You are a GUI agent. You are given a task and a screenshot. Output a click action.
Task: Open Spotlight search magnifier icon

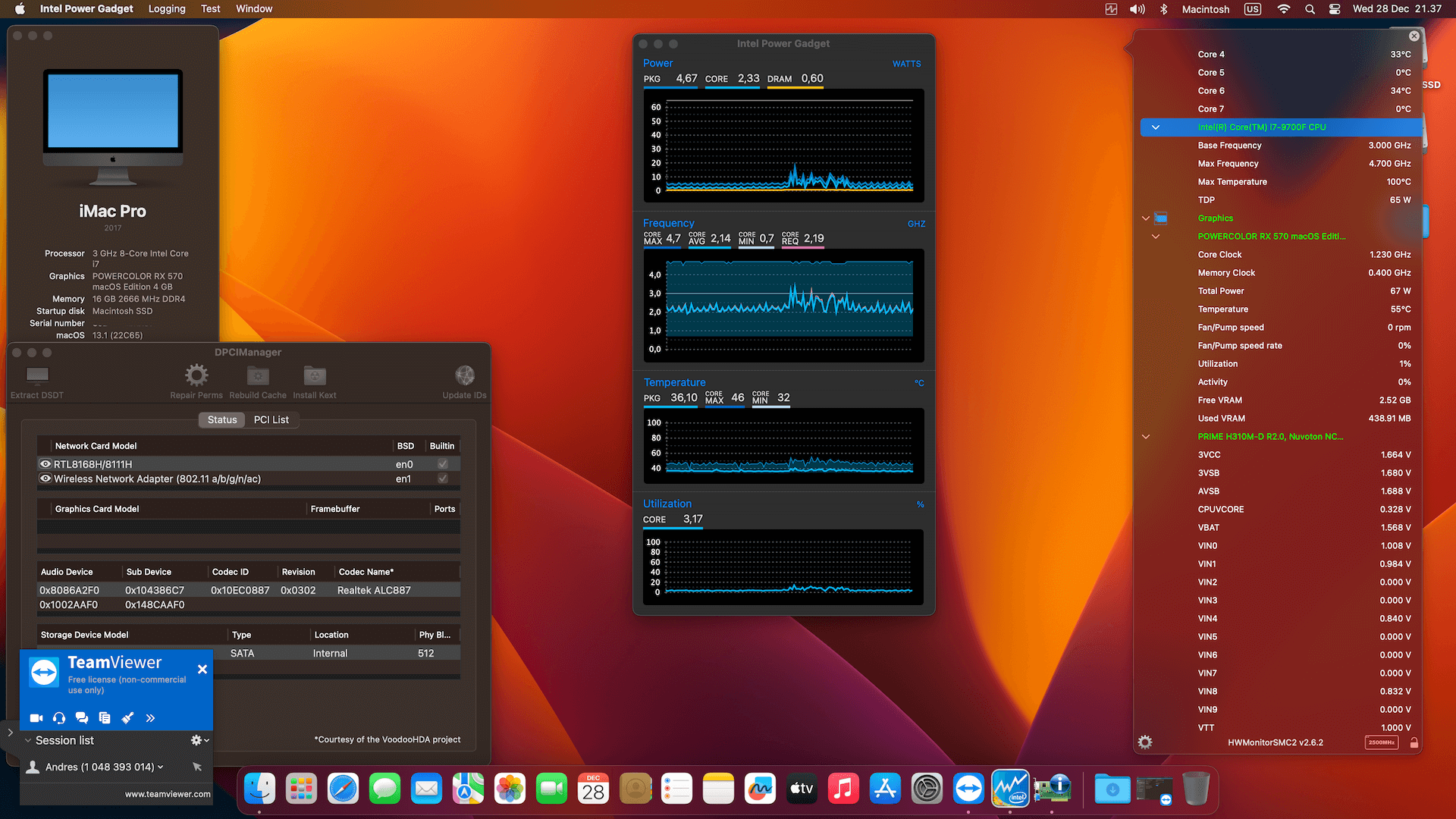point(1310,9)
